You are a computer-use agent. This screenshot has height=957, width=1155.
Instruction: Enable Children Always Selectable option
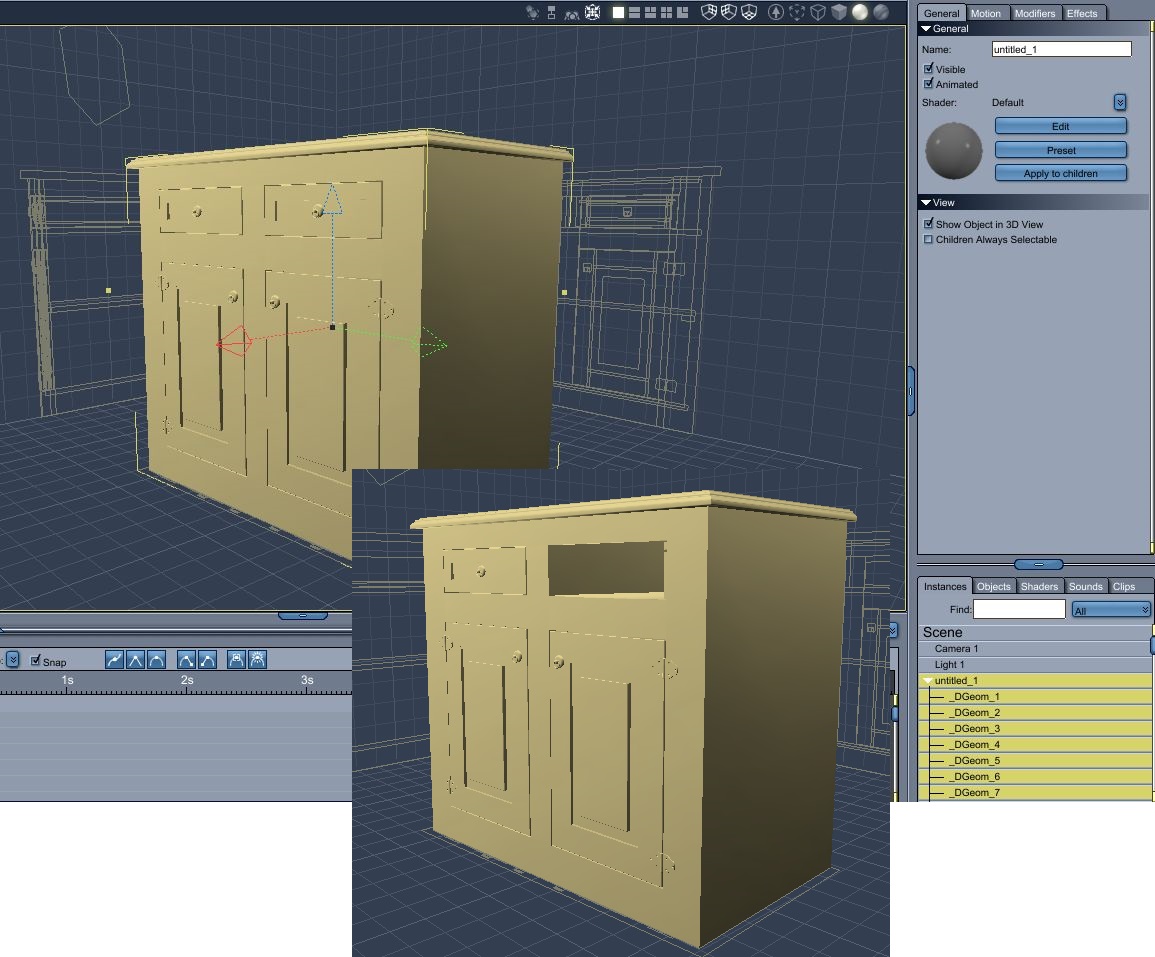click(x=929, y=240)
